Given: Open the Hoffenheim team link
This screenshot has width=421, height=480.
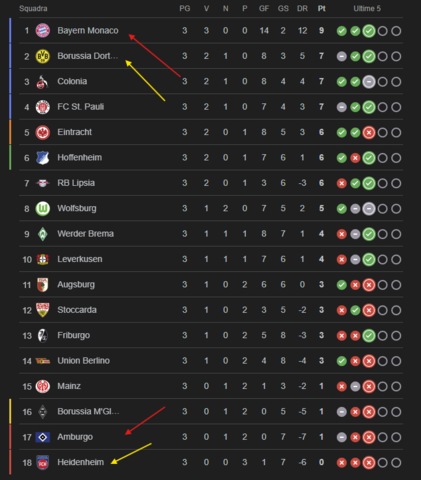Looking at the screenshot, I should pos(80,157).
